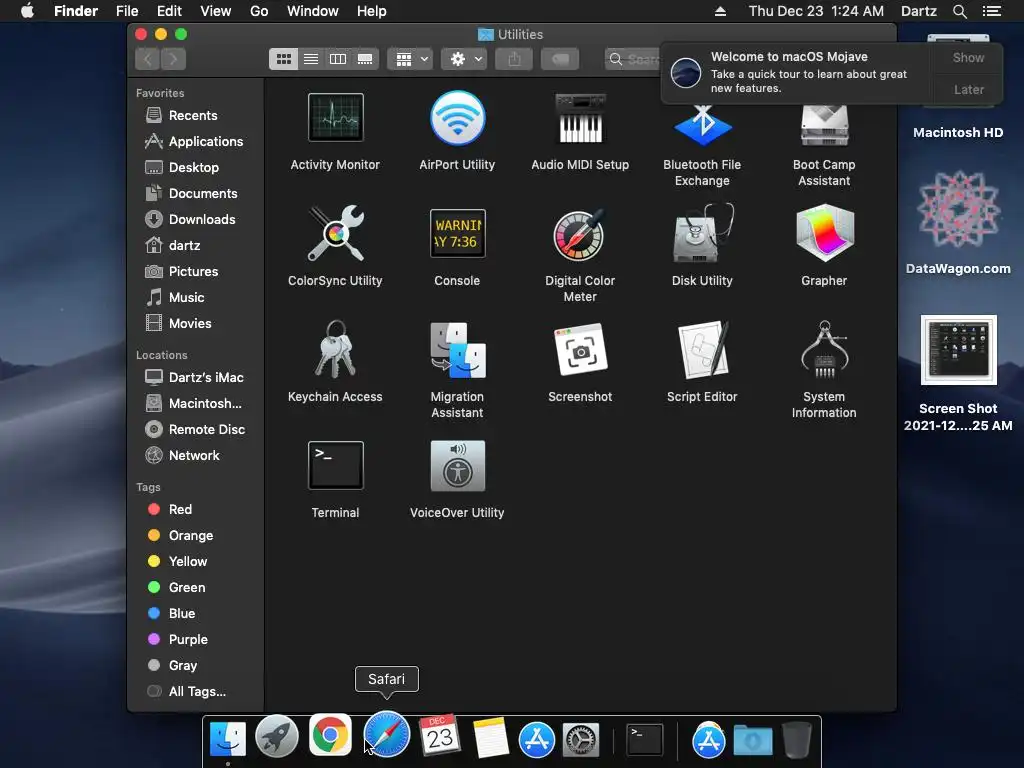
Task: Open Terminal icon in the Dock
Action: click(x=645, y=740)
